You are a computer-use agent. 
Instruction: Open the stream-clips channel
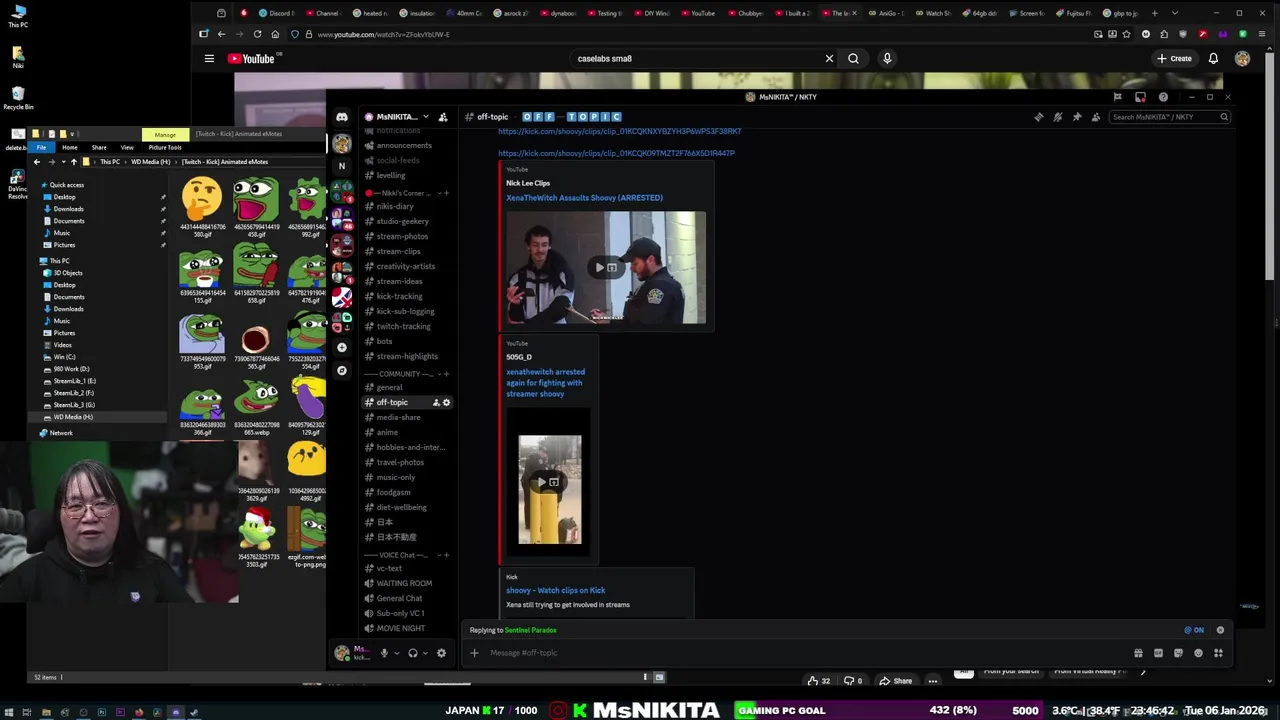tap(398, 251)
